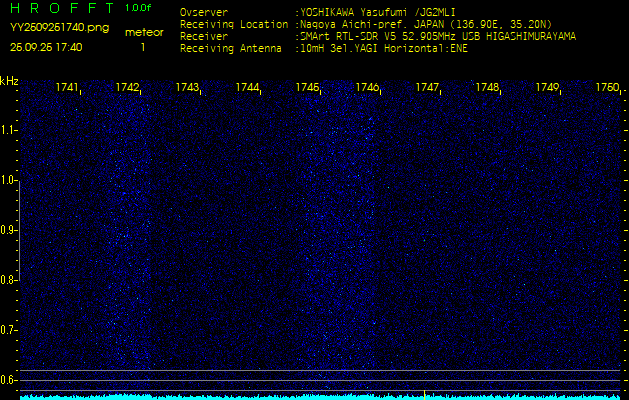Click the 1743 time tick label
Screen dimensions: 629x400
(x=187, y=87)
